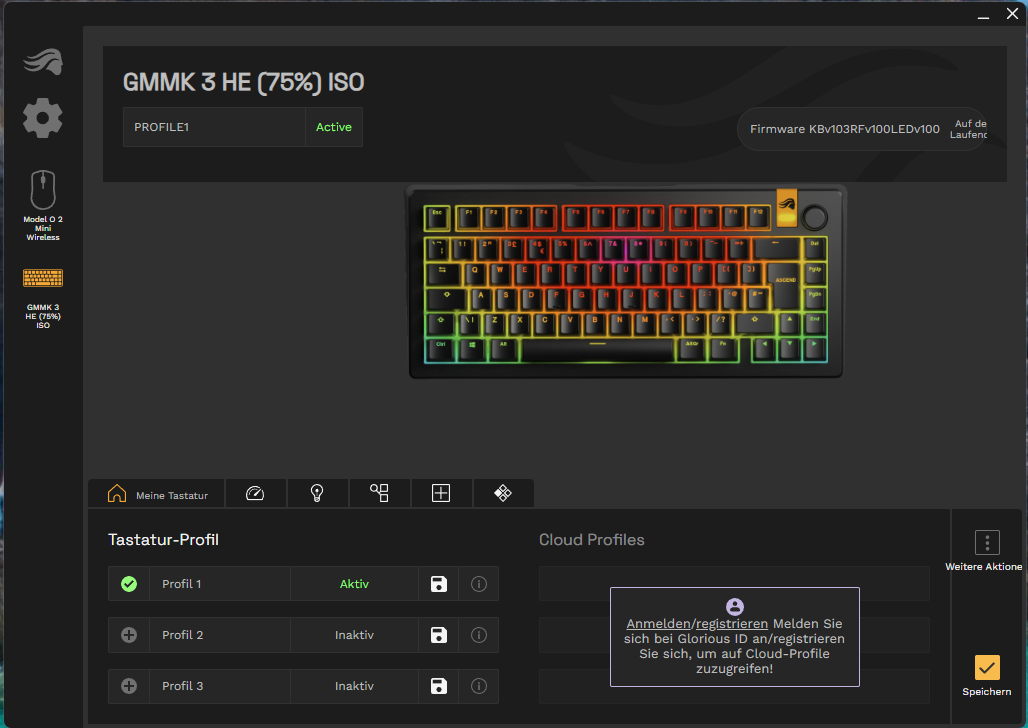Click the Glorious logo at top left

[x=43, y=62]
